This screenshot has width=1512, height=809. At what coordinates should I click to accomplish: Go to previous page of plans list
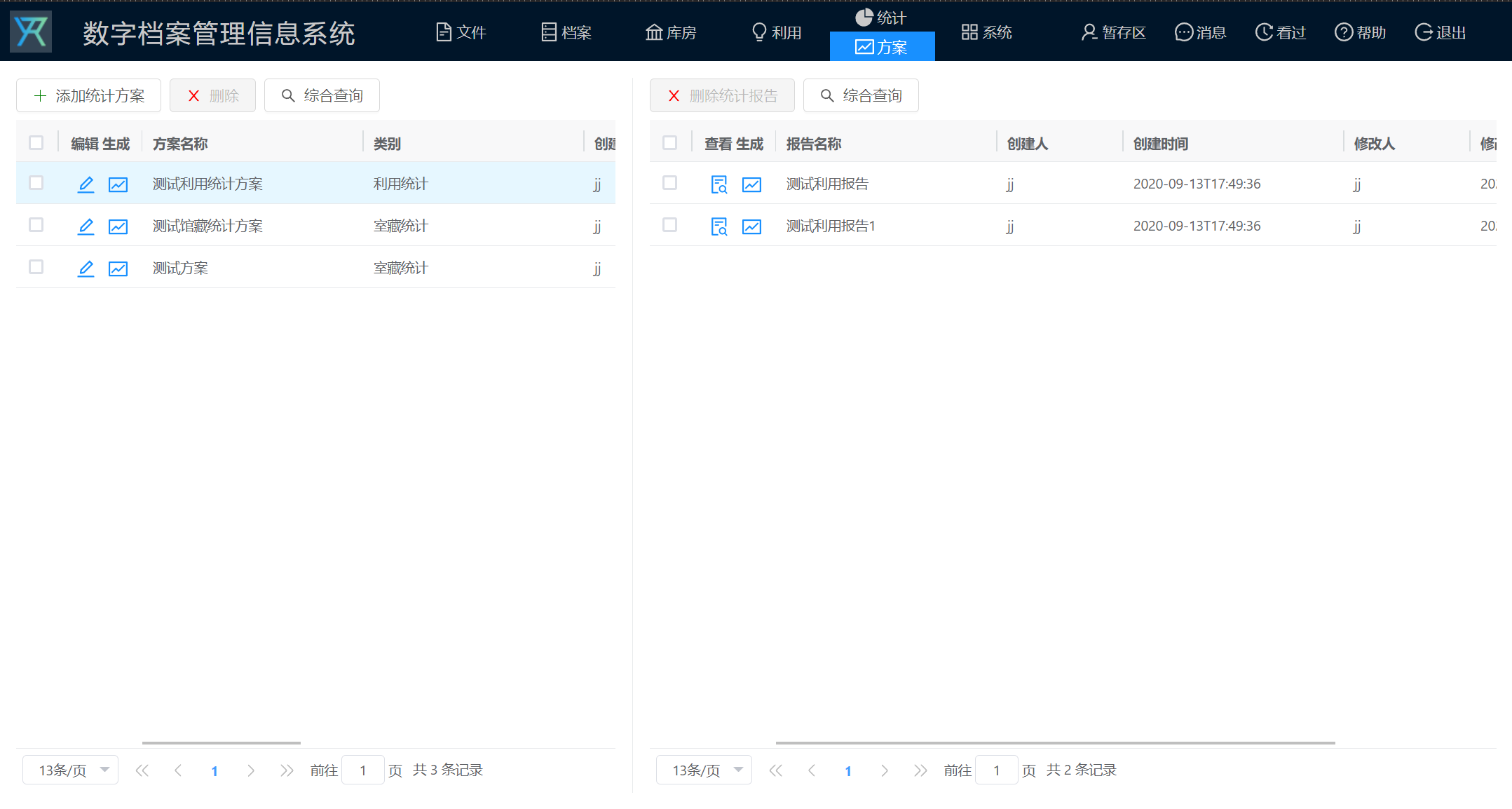click(x=178, y=770)
